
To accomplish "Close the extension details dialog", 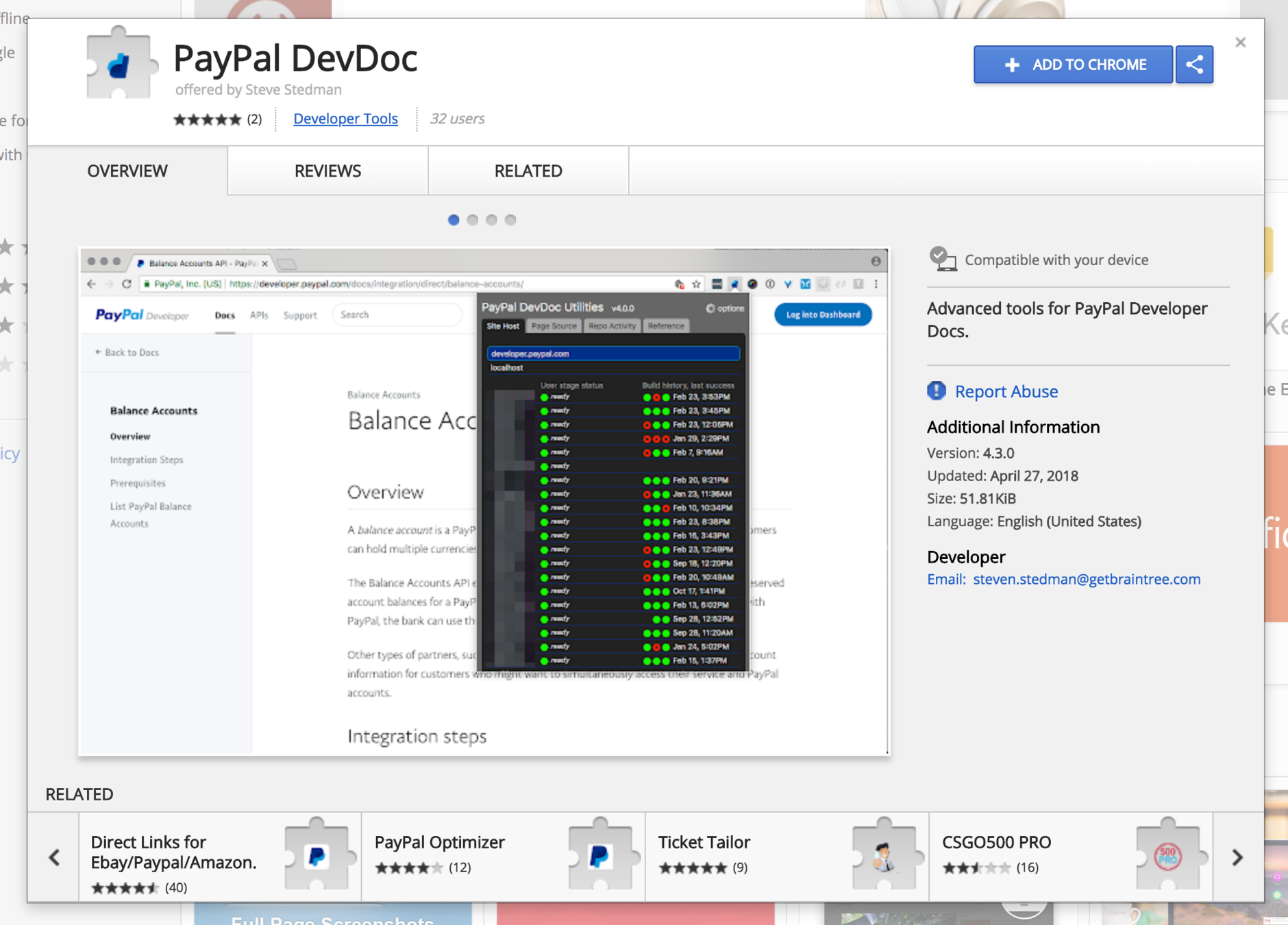I will coord(1240,42).
